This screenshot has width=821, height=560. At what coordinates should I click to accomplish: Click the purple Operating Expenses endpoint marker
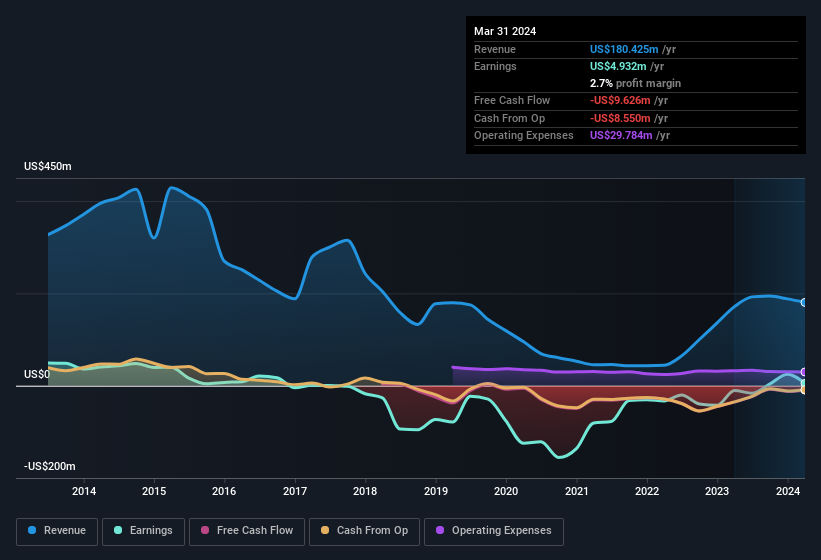coord(804,372)
